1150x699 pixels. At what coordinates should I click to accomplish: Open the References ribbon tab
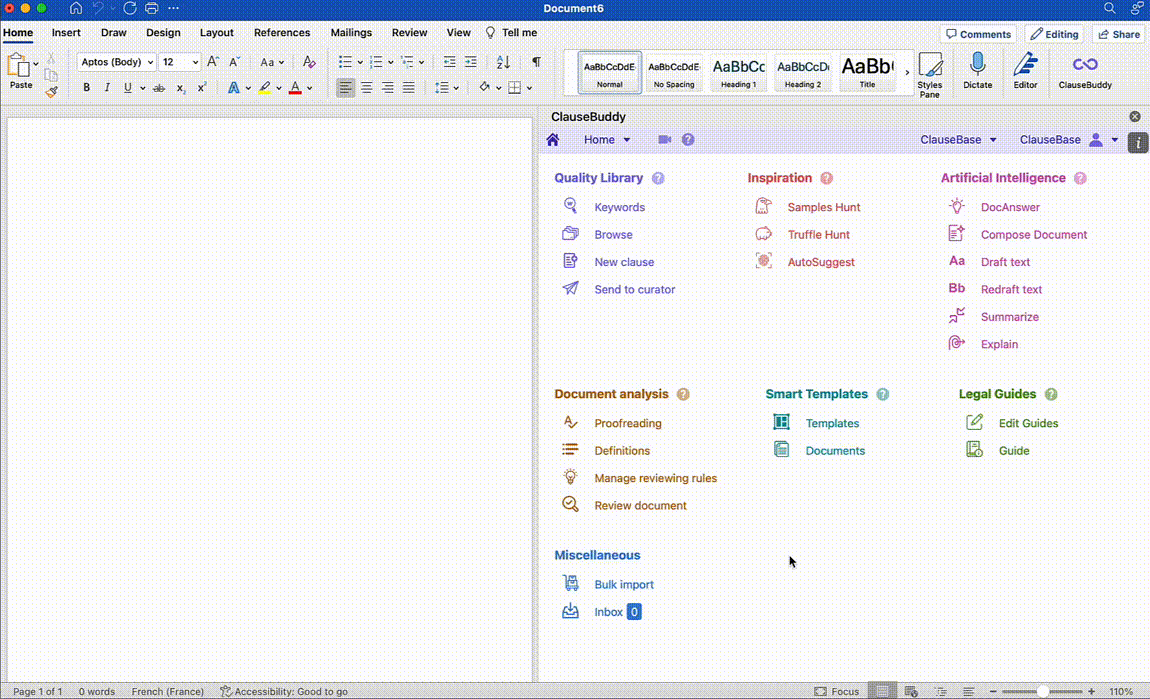click(x=282, y=32)
